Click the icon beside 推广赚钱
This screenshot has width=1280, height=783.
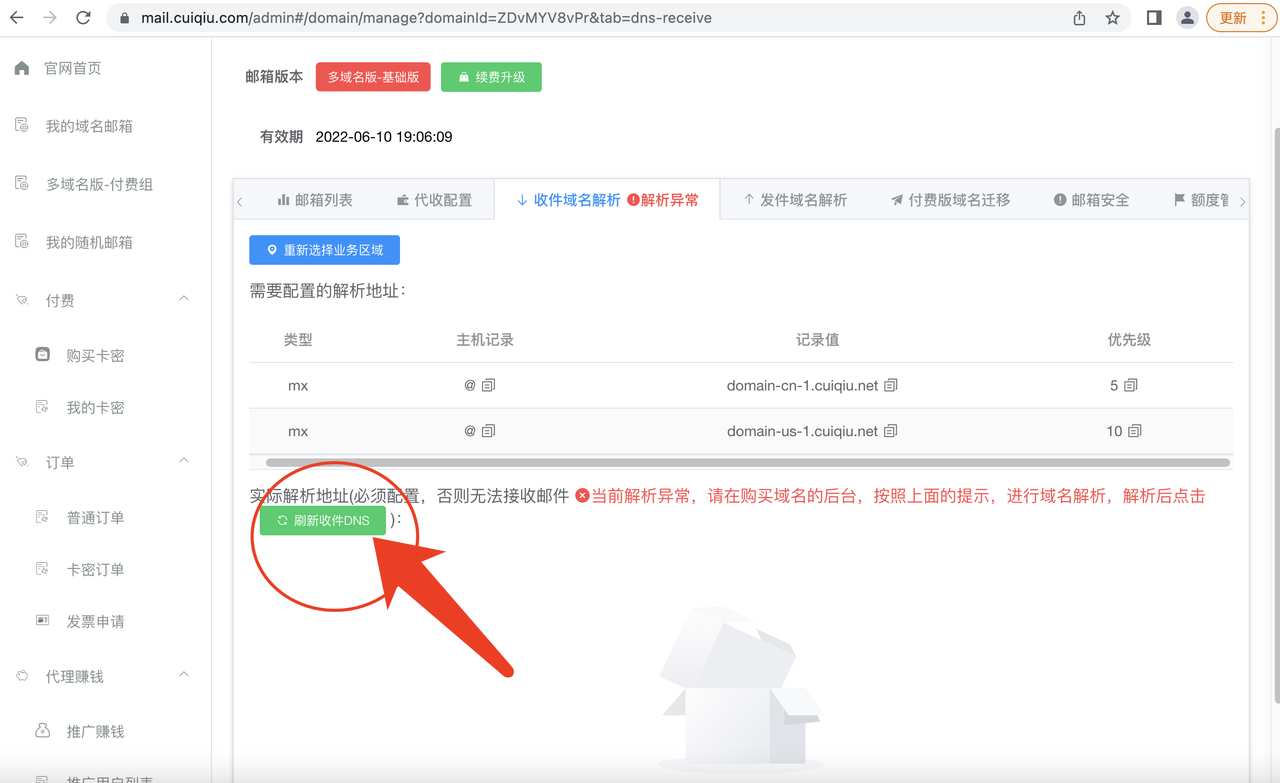(x=42, y=730)
